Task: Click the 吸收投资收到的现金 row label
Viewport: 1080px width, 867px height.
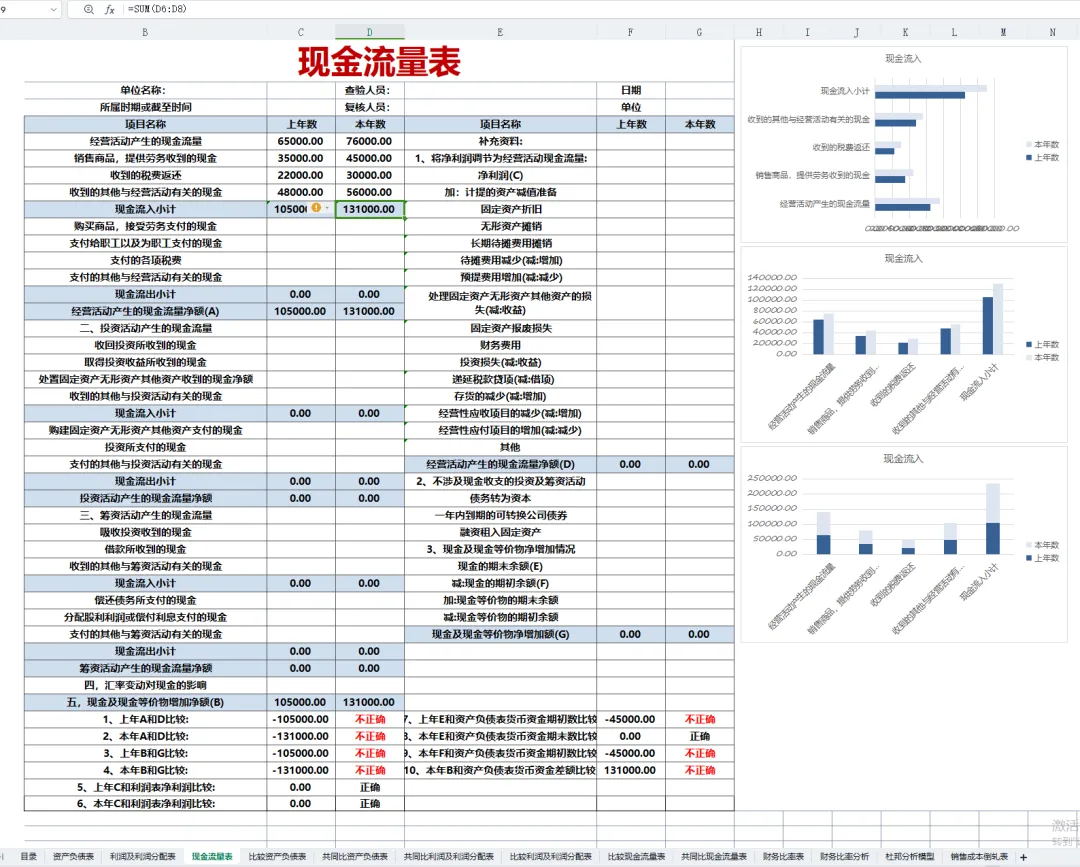Action: [145, 532]
